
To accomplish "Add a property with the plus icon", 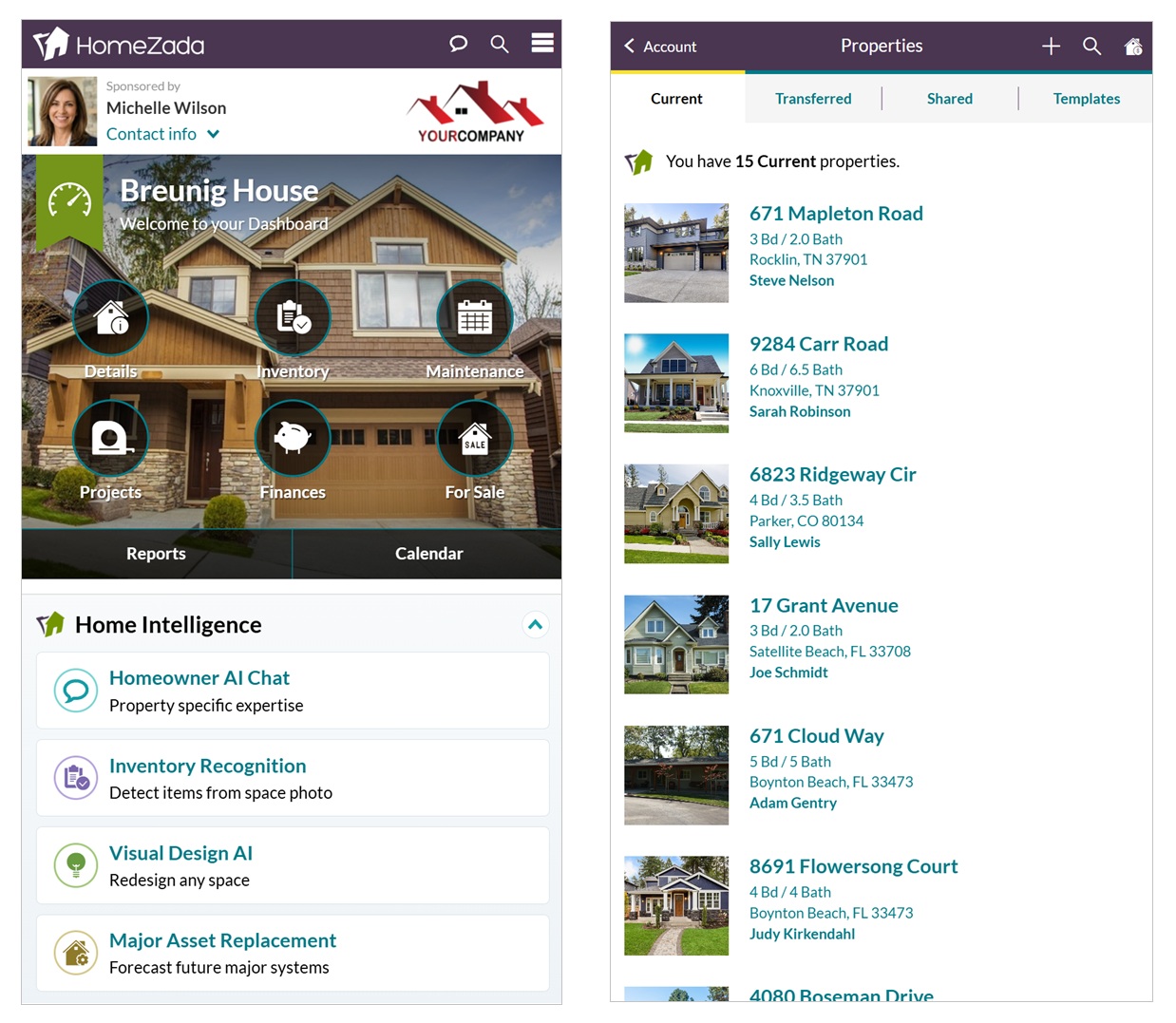I will tap(1051, 46).
